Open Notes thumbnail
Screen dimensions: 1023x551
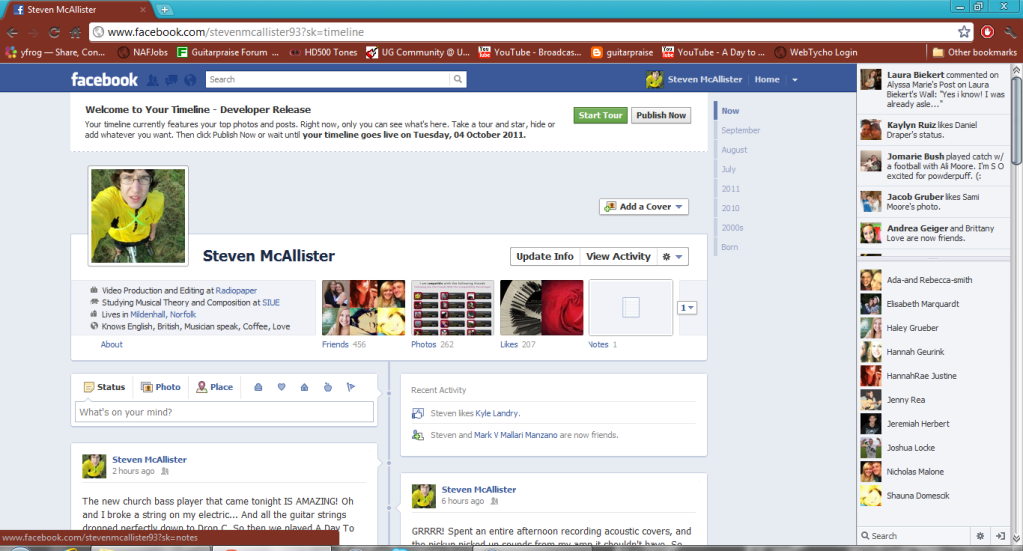pyautogui.click(x=630, y=308)
